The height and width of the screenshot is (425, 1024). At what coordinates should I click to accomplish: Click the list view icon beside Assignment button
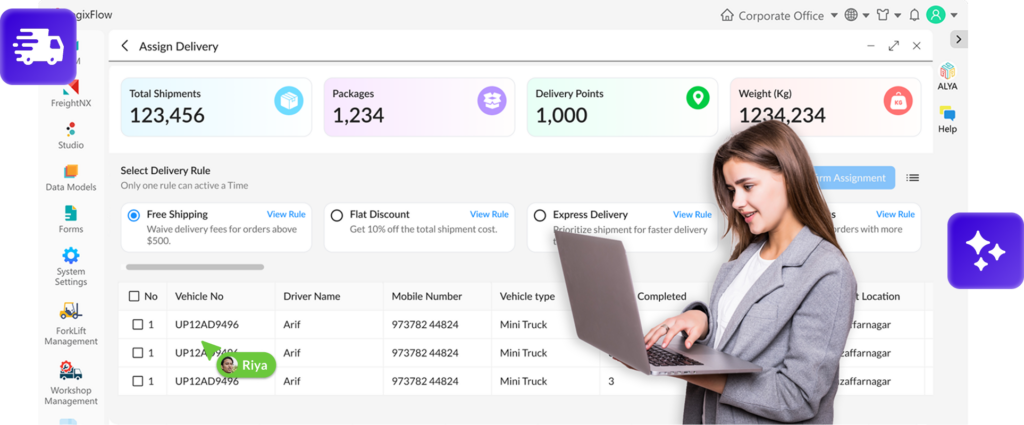click(912, 178)
